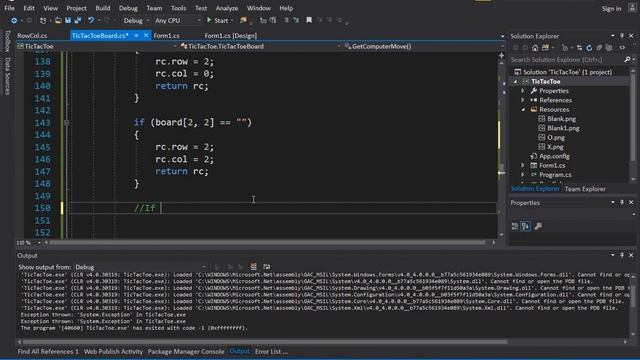Pin the Properties panel

pyautogui.click(x=622, y=202)
